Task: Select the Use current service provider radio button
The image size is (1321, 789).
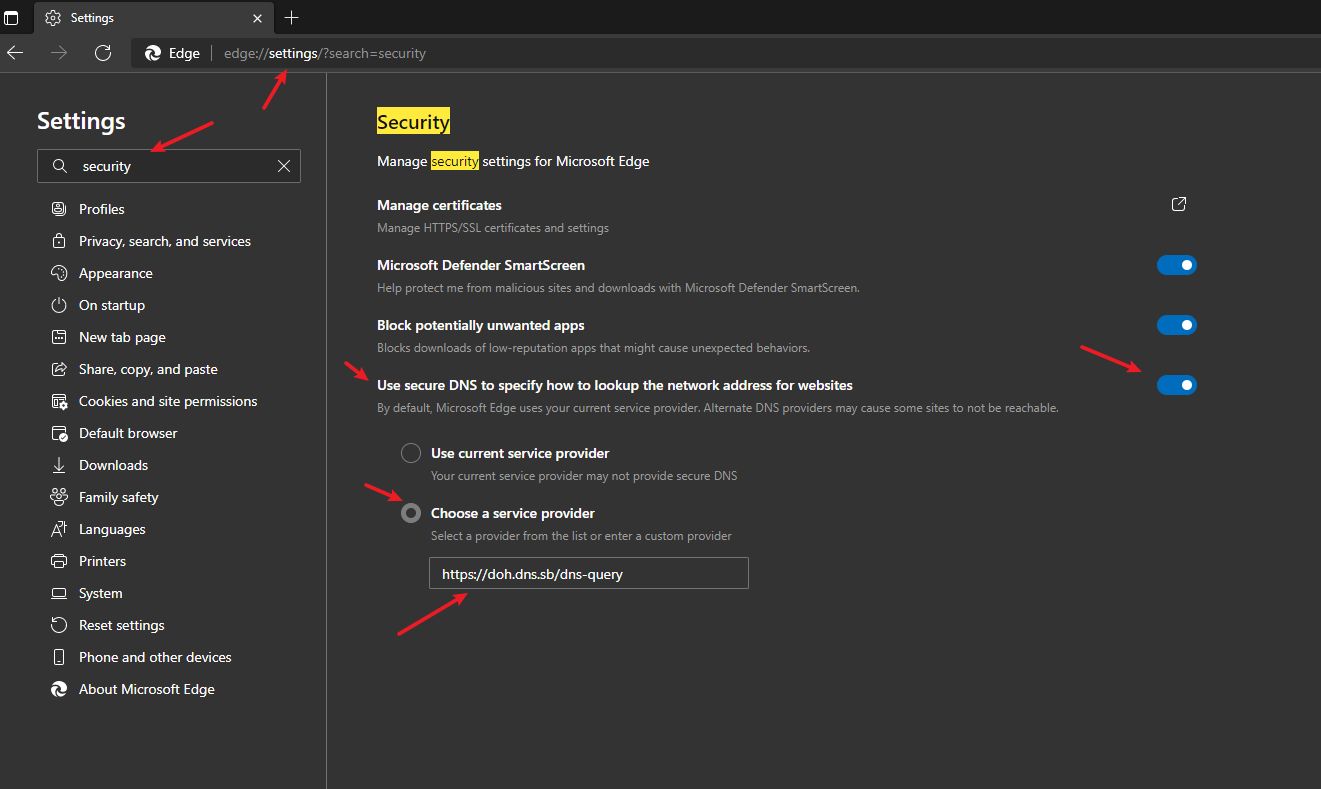Action: point(411,453)
